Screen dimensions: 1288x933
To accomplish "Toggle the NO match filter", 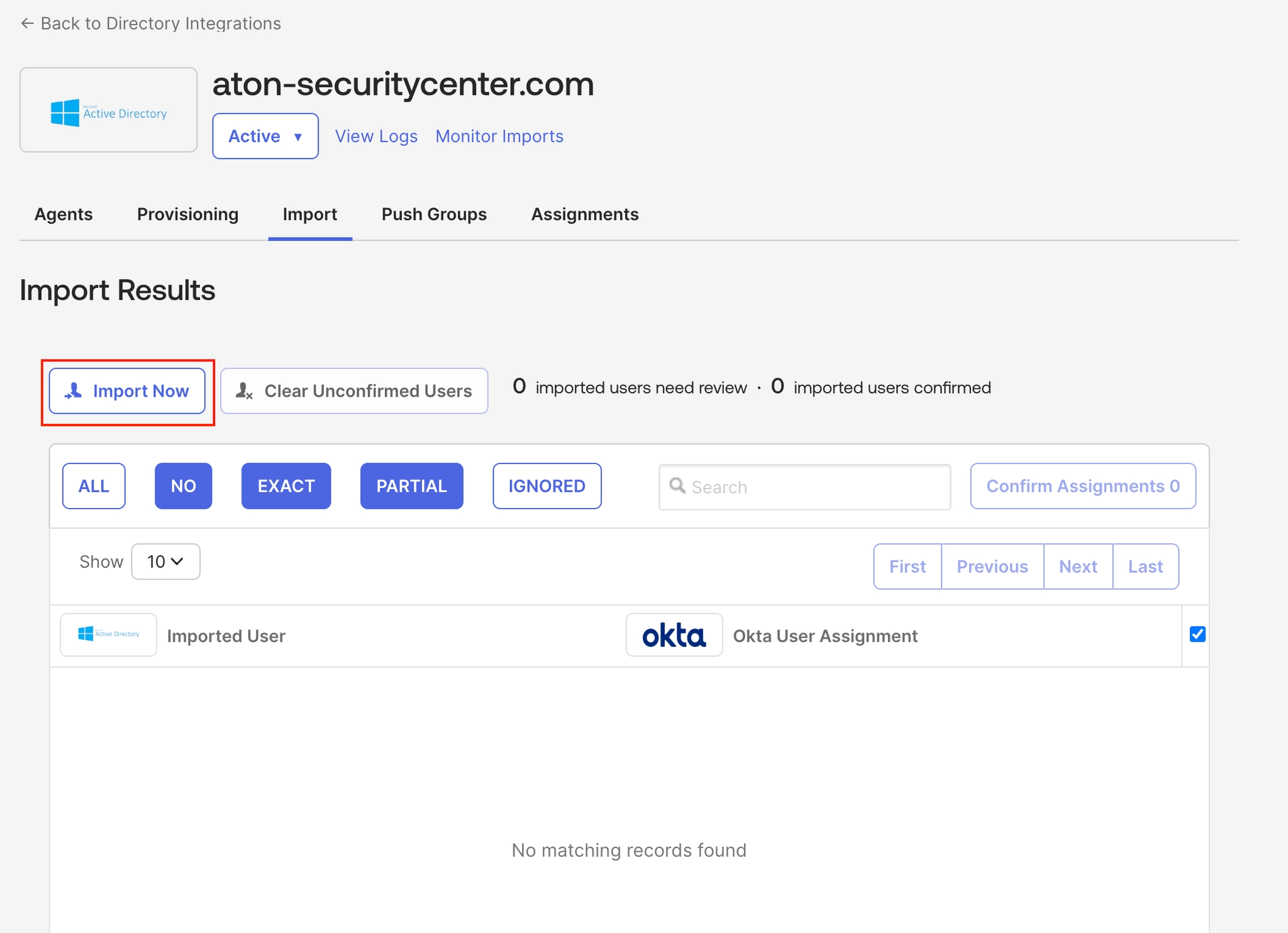I will click(x=184, y=486).
